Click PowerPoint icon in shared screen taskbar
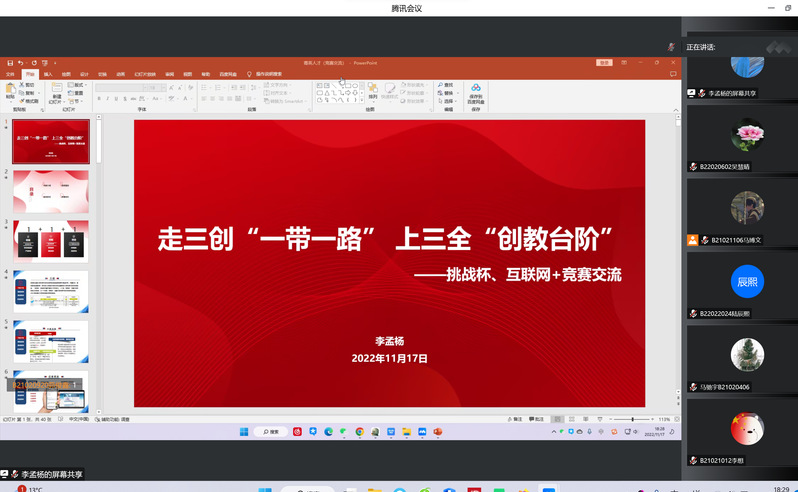Viewport: 798px width, 492px height. pyautogui.click(x=437, y=432)
